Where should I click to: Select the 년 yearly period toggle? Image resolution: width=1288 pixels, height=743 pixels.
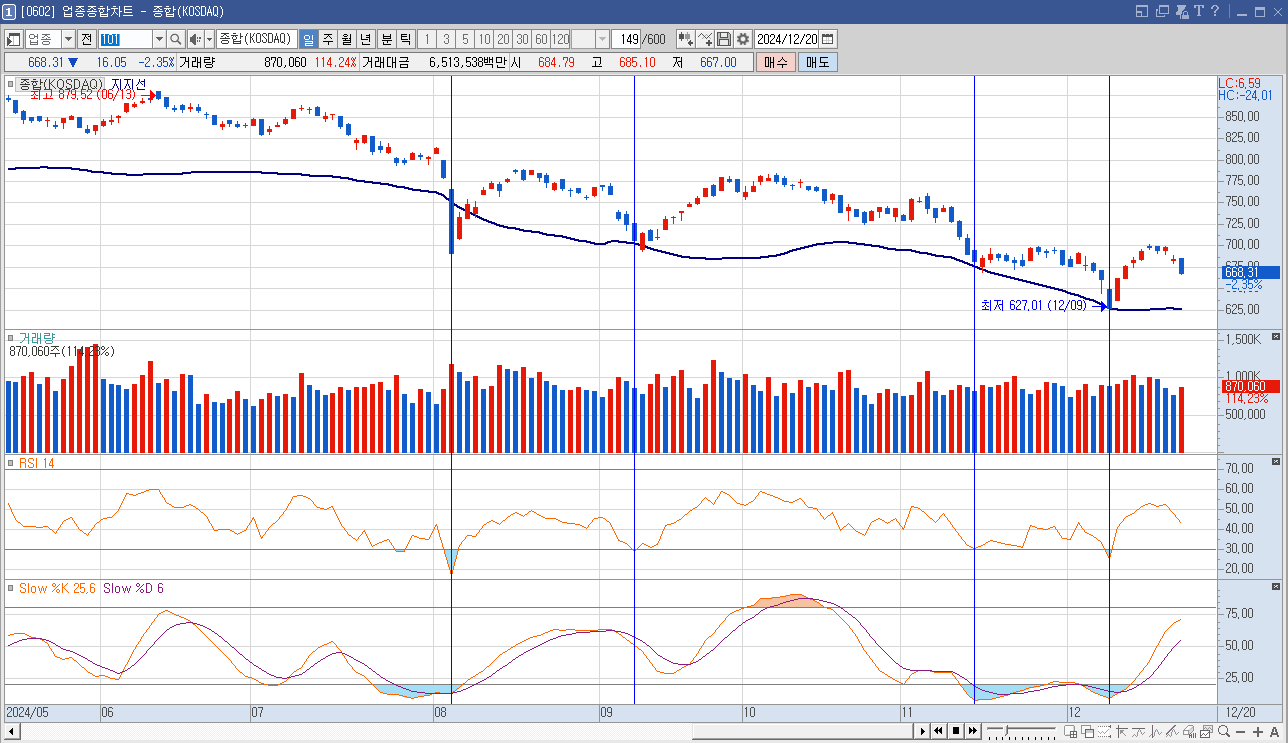point(366,39)
